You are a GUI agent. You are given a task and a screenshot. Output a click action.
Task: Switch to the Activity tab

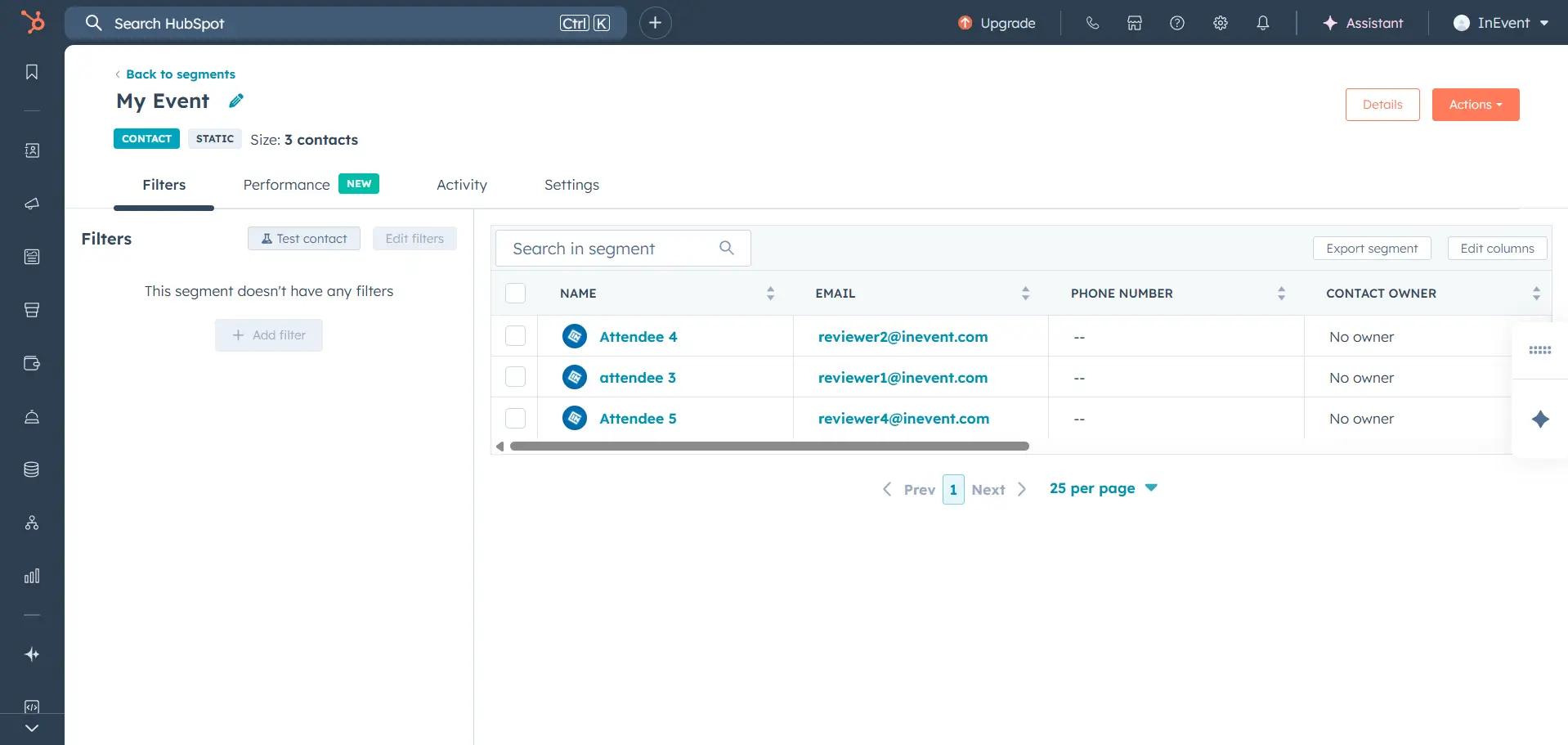tap(461, 185)
